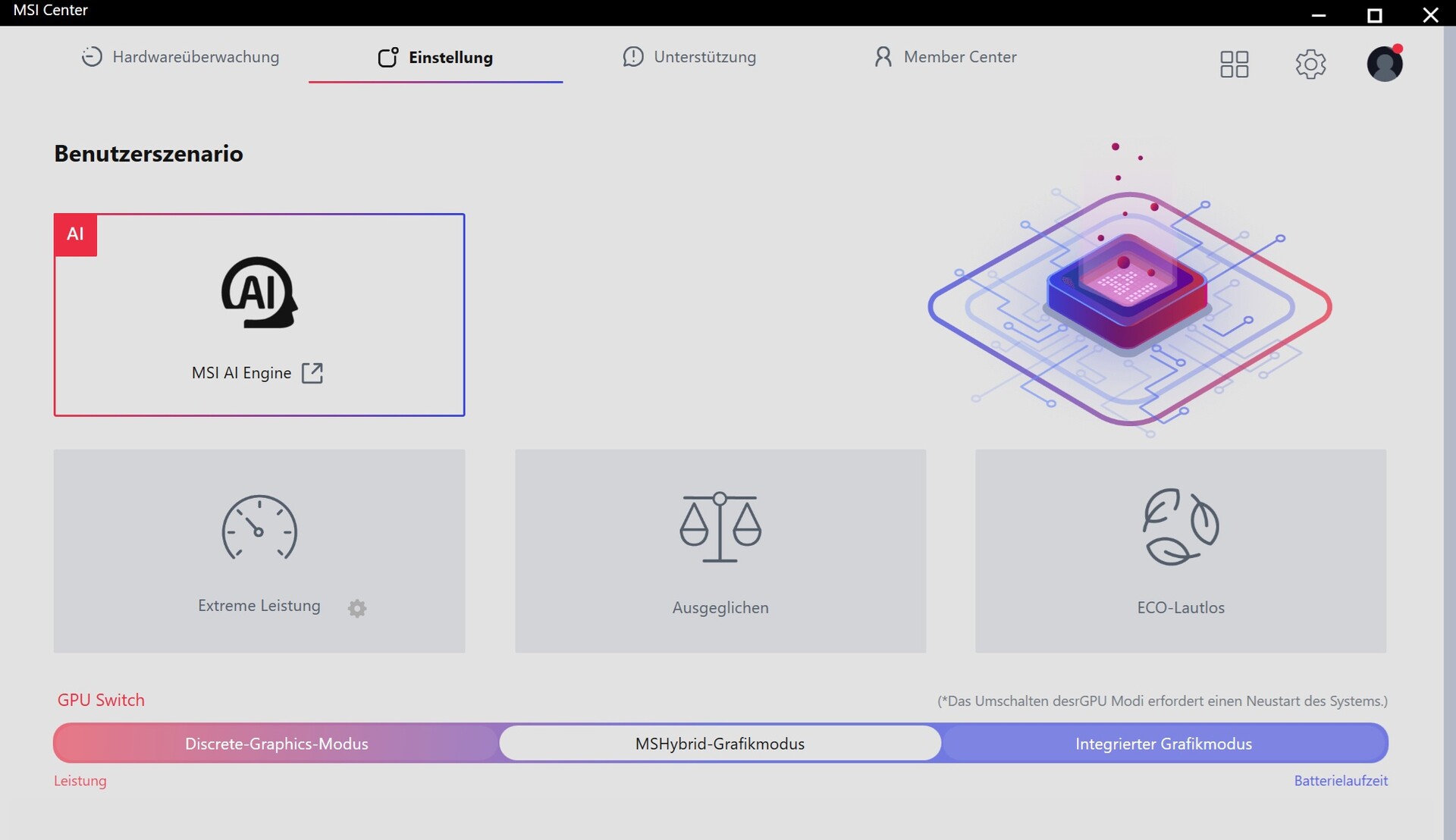
Task: Select the ECO-Lautlos scenario label
Action: (1181, 607)
